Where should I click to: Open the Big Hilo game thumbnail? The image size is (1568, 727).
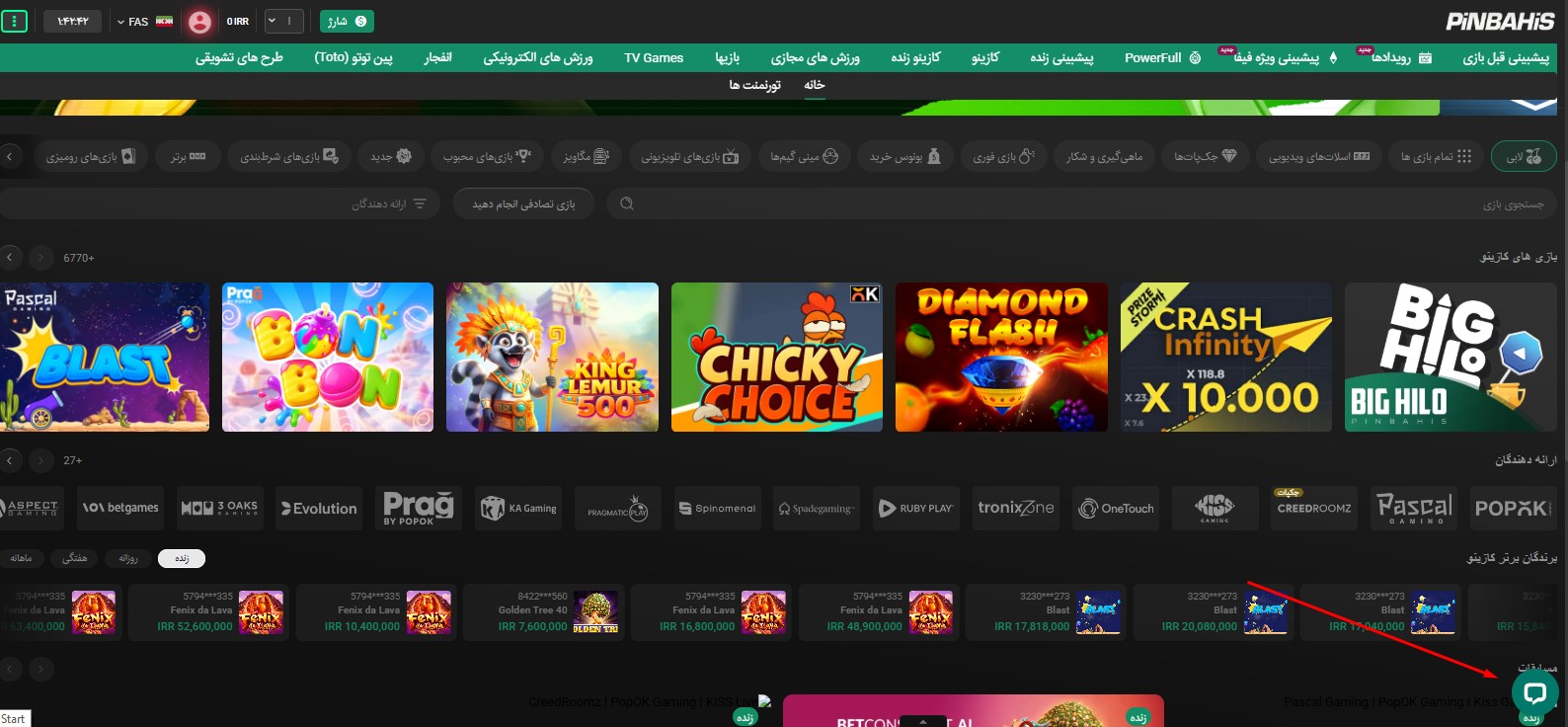point(1450,358)
